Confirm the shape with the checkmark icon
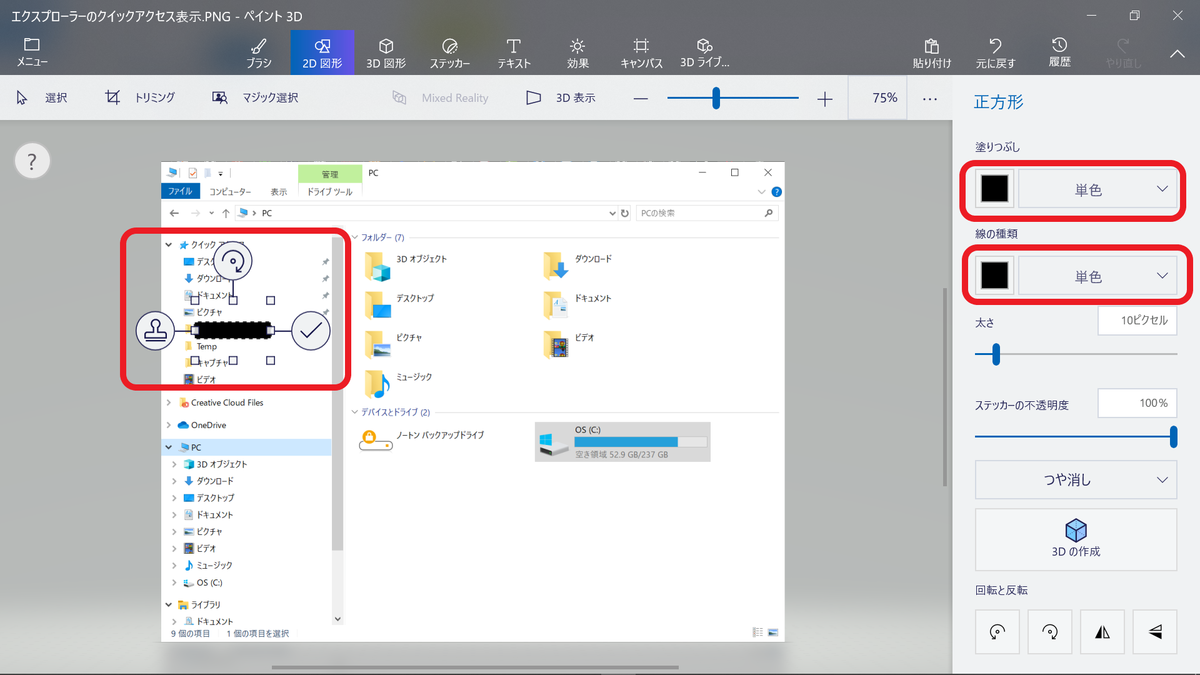Image resolution: width=1200 pixels, height=675 pixels. coord(311,329)
